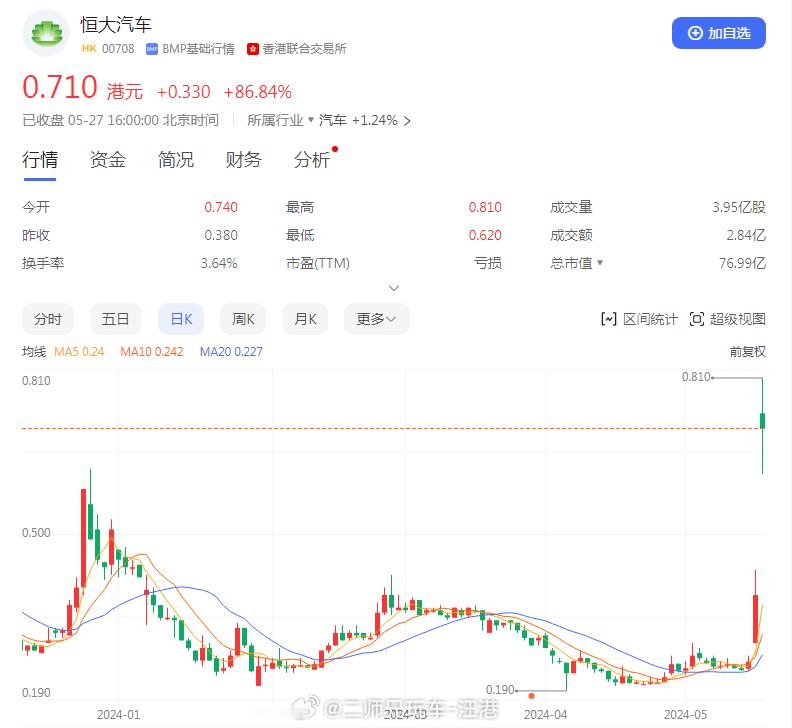
Task: Expand more quote details with down chevron
Action: pyautogui.click(x=394, y=288)
